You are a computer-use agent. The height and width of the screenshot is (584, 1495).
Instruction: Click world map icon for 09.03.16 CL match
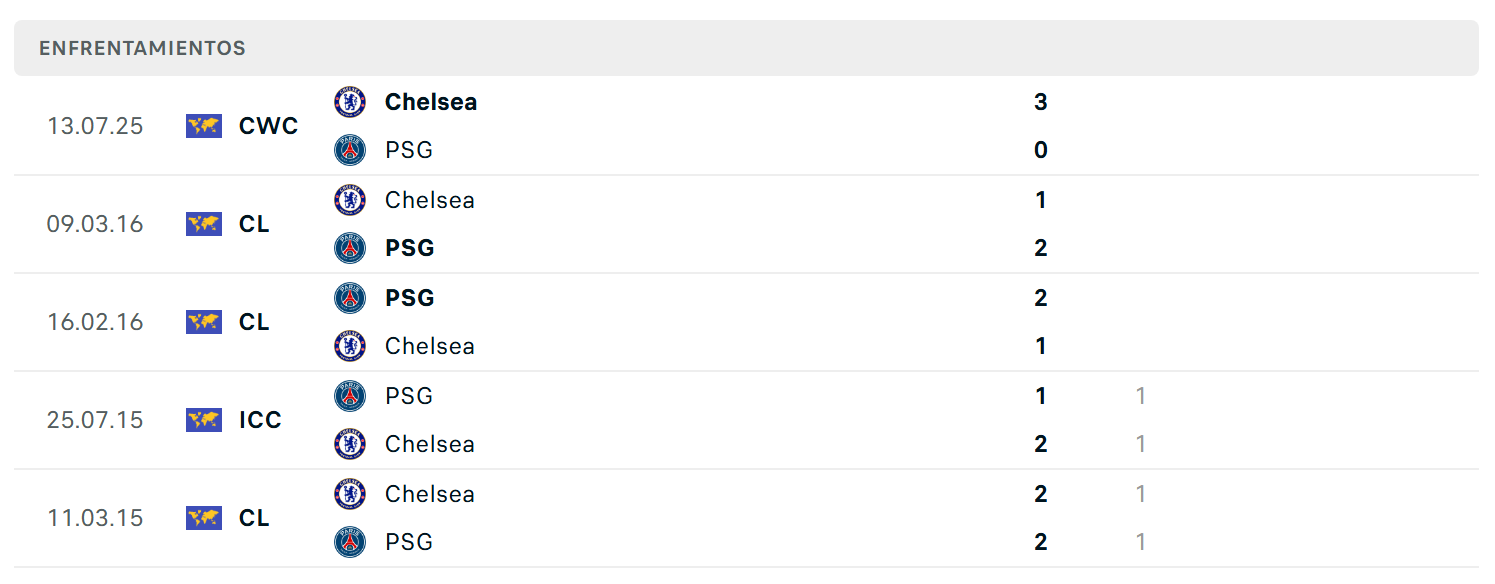(204, 224)
